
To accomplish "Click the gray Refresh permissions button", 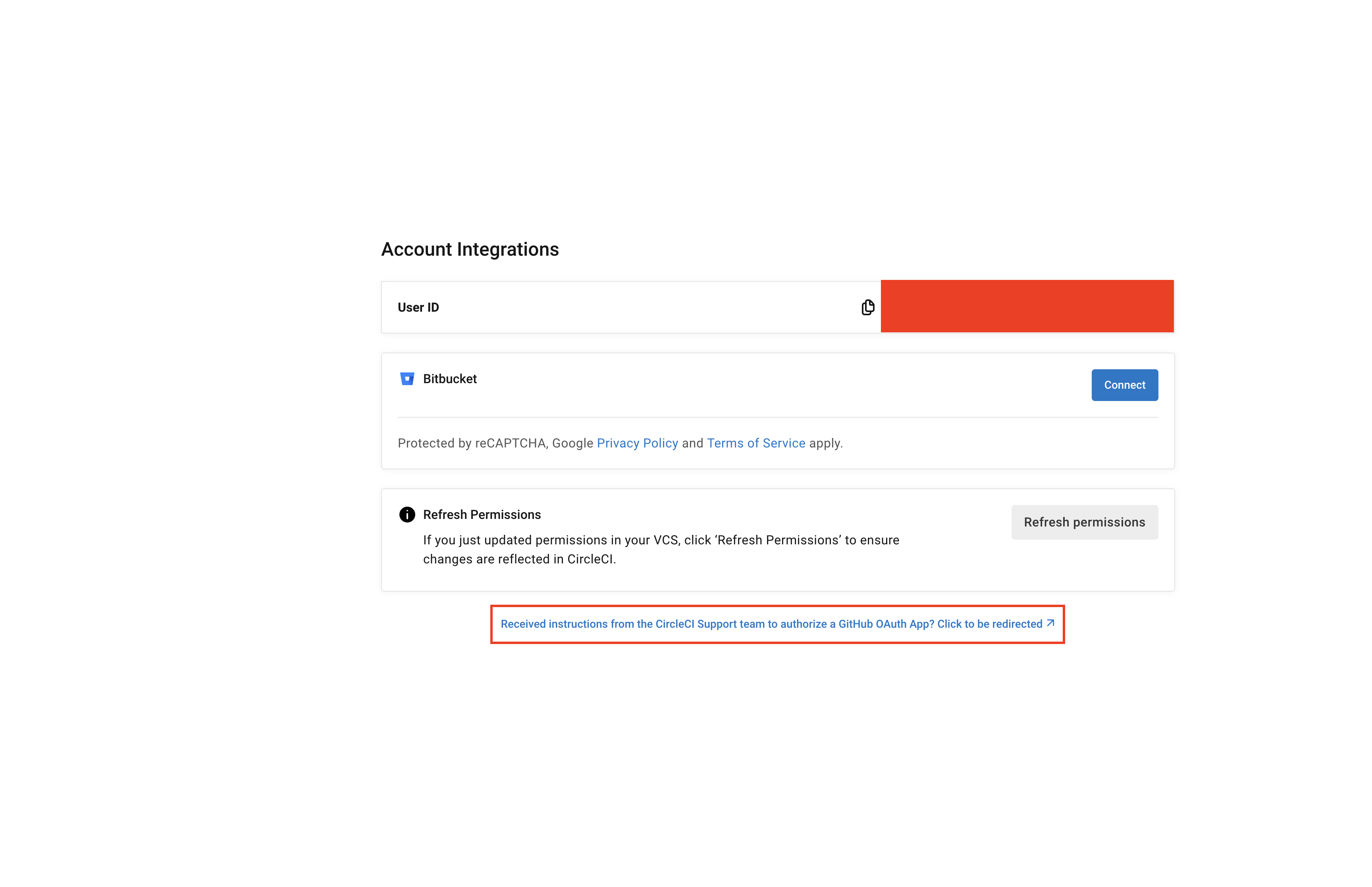I will (x=1084, y=522).
